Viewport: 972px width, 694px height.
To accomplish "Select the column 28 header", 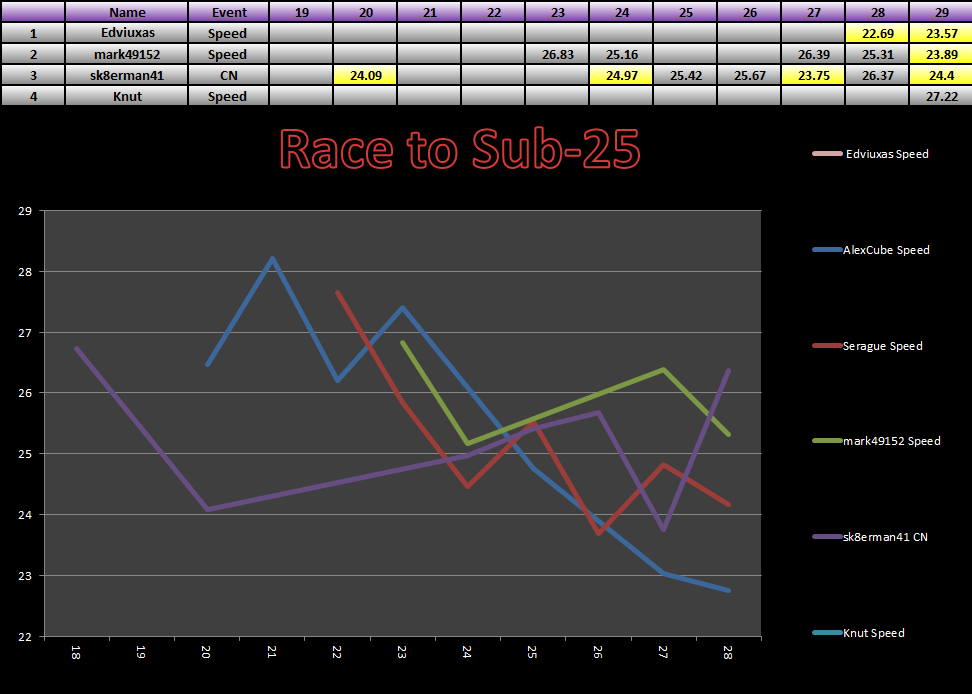I will click(x=877, y=12).
